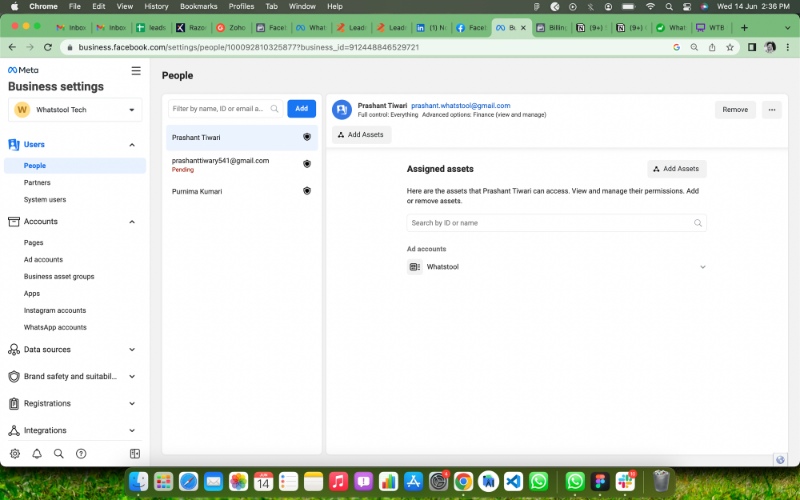
Task: Go to Ad accounts in sidebar
Action: click(43, 259)
